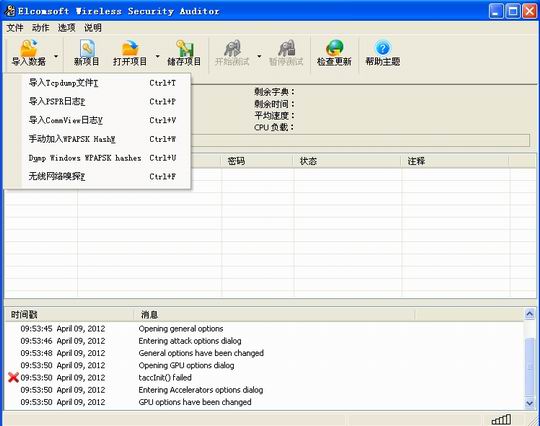Click the red X error icon in log
The width and height of the screenshot is (540, 426).
(x=13, y=377)
